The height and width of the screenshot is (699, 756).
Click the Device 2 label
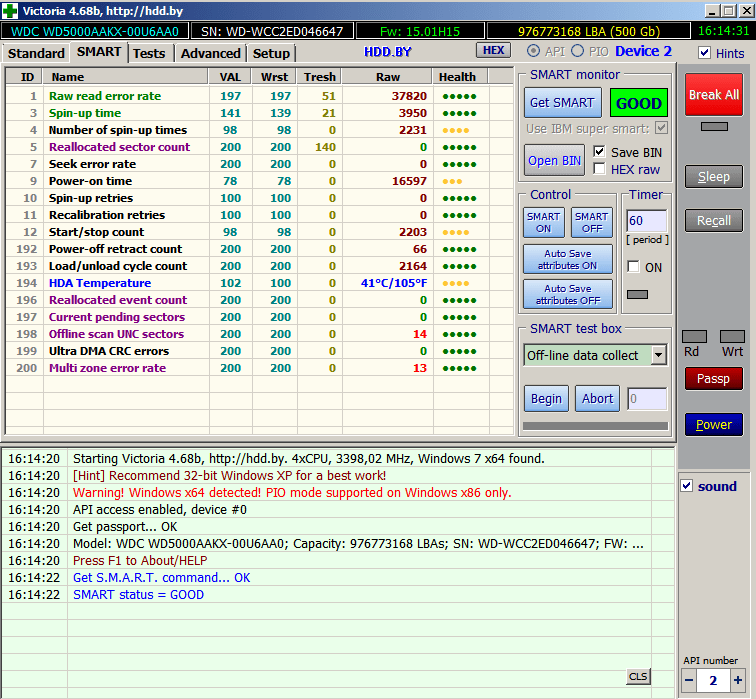(x=643, y=51)
